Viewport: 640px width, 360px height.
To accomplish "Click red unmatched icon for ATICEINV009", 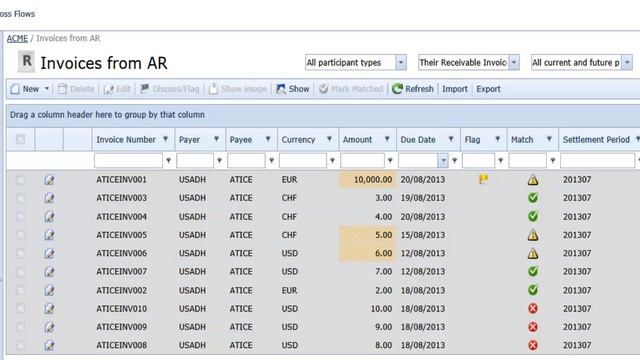I will click(533, 327).
